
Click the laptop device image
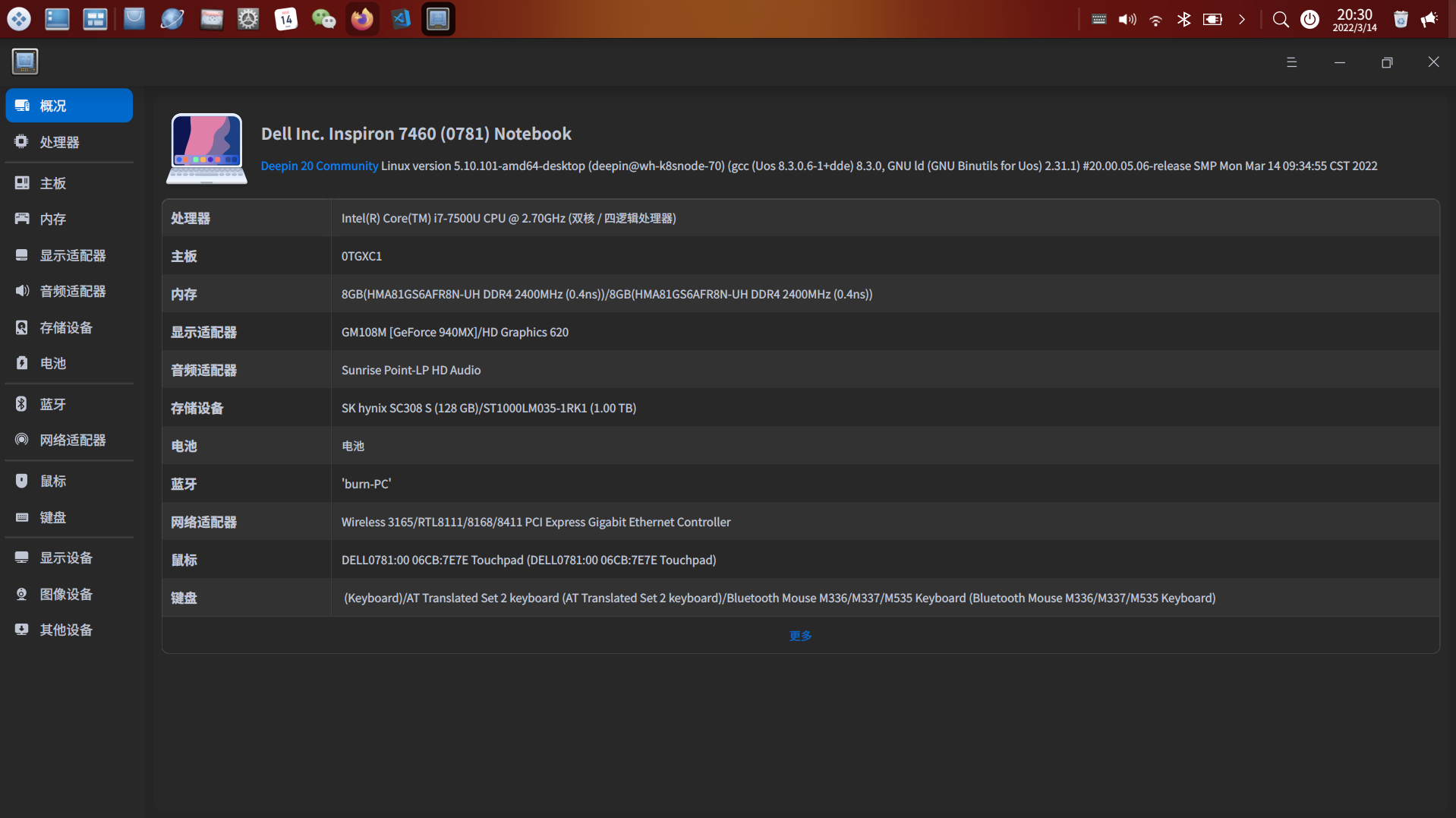(x=206, y=149)
